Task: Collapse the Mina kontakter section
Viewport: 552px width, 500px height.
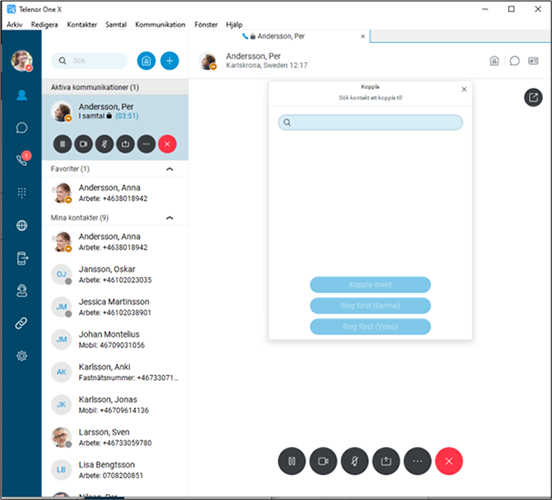Action: tap(170, 218)
